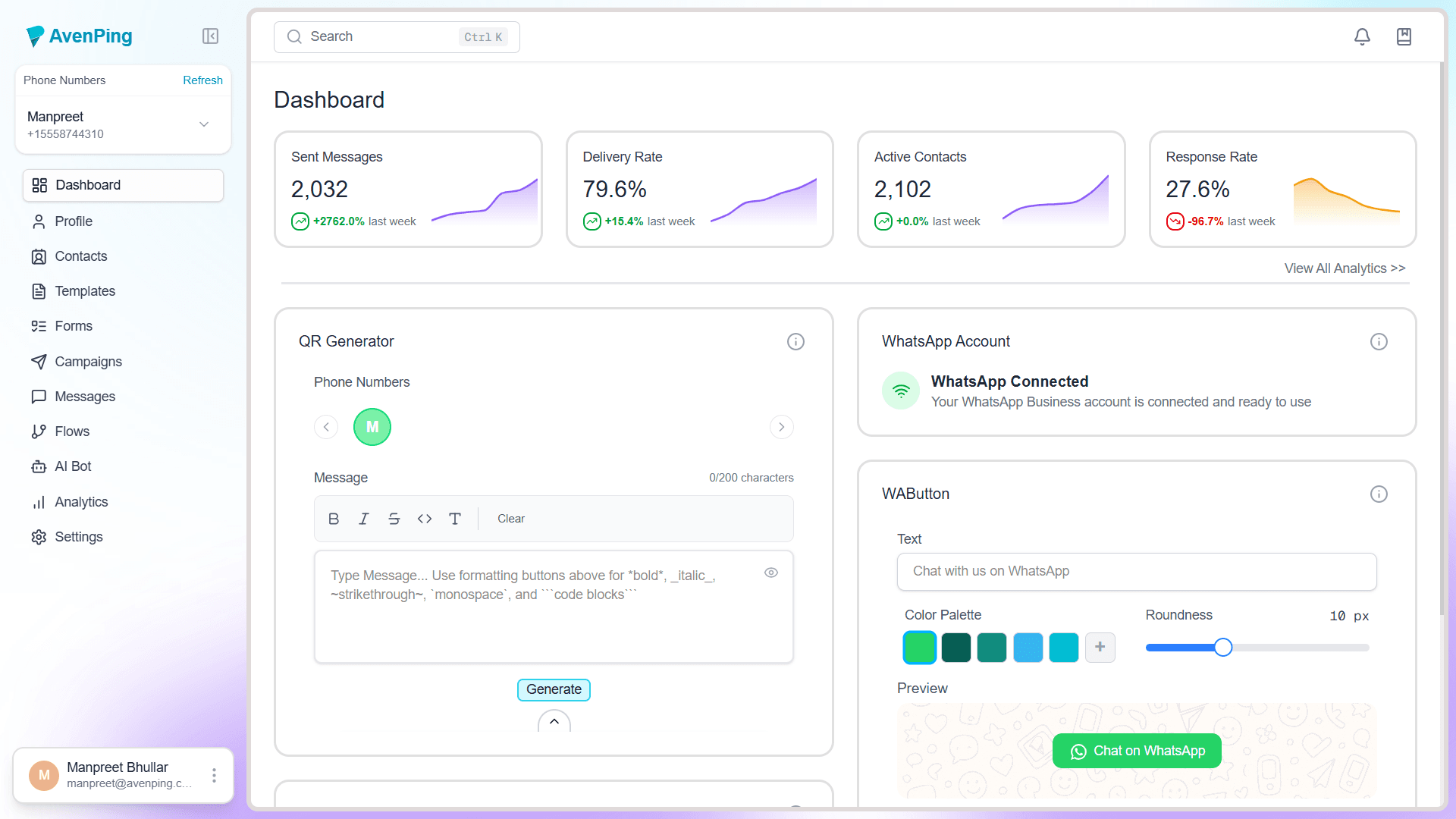Viewport: 1456px width, 819px height.
Task: Click the notifications bell icon
Action: click(x=1362, y=36)
